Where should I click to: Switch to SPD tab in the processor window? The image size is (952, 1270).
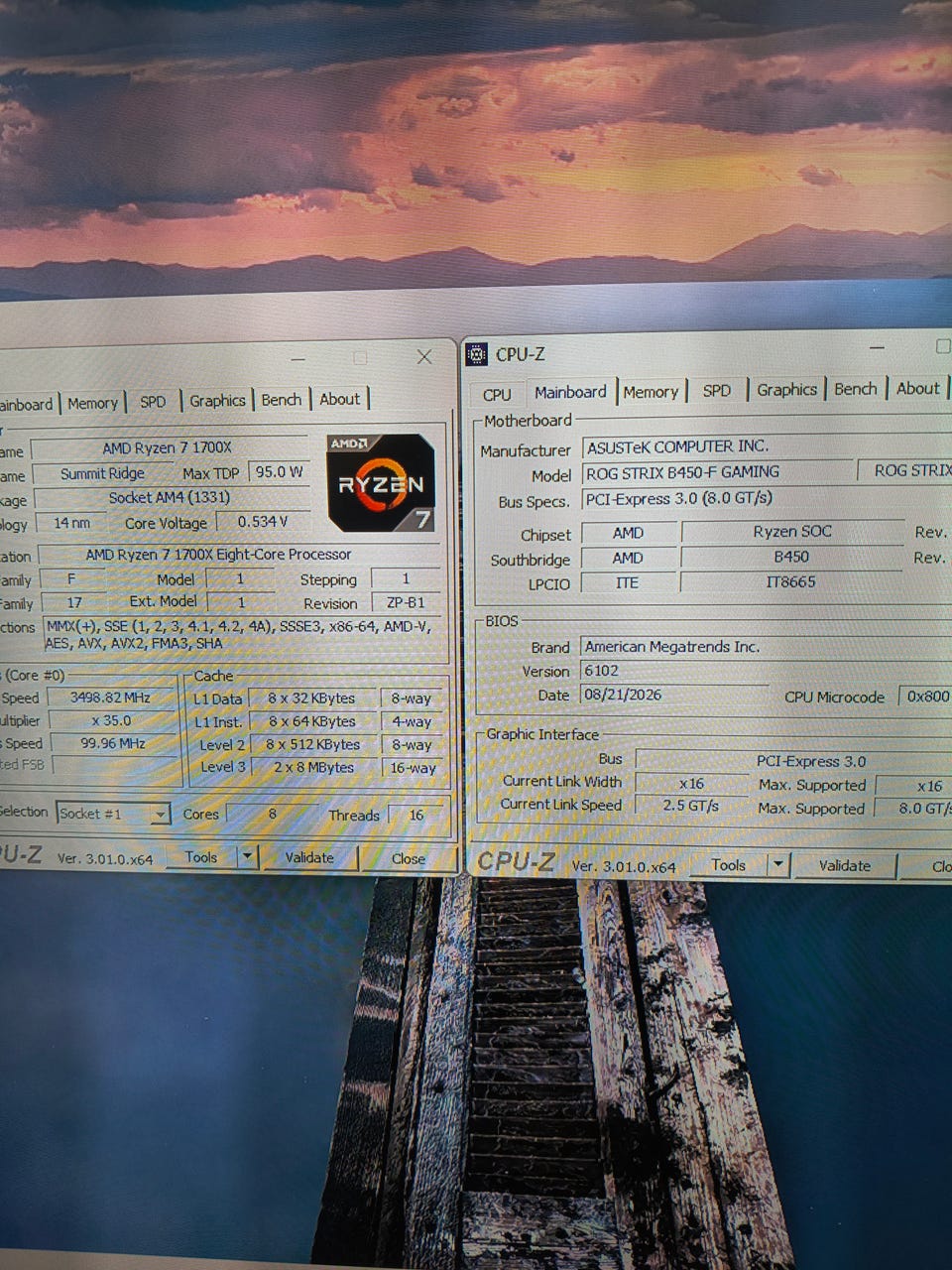click(x=153, y=402)
